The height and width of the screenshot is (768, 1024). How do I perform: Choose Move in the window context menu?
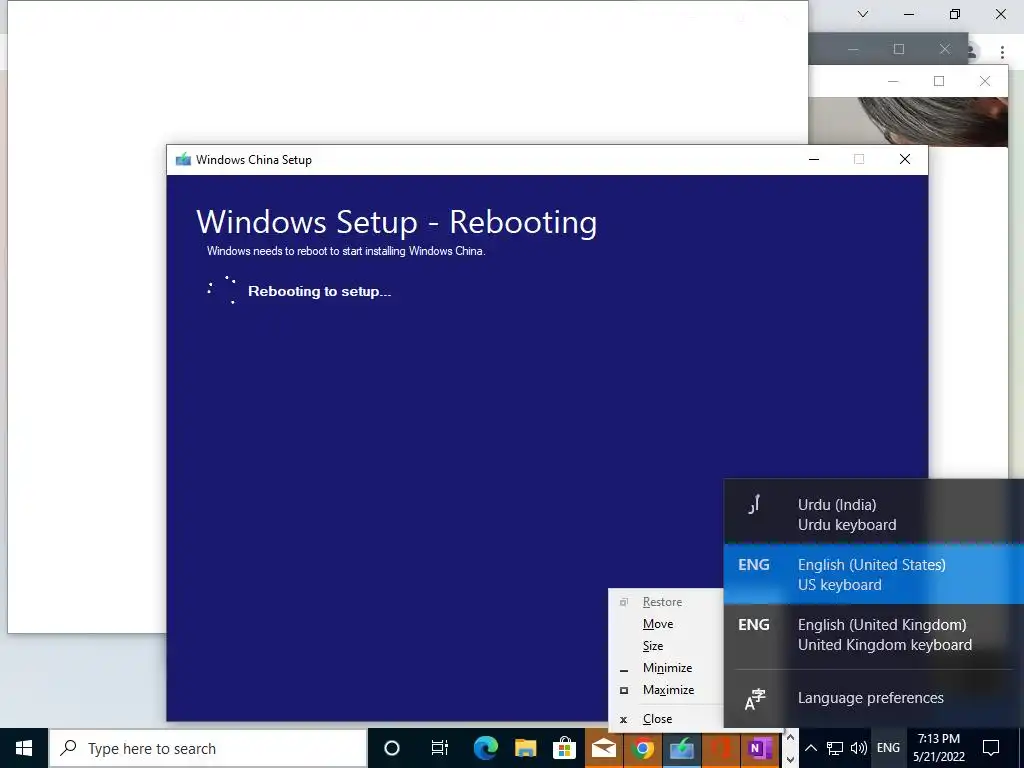tap(666, 624)
